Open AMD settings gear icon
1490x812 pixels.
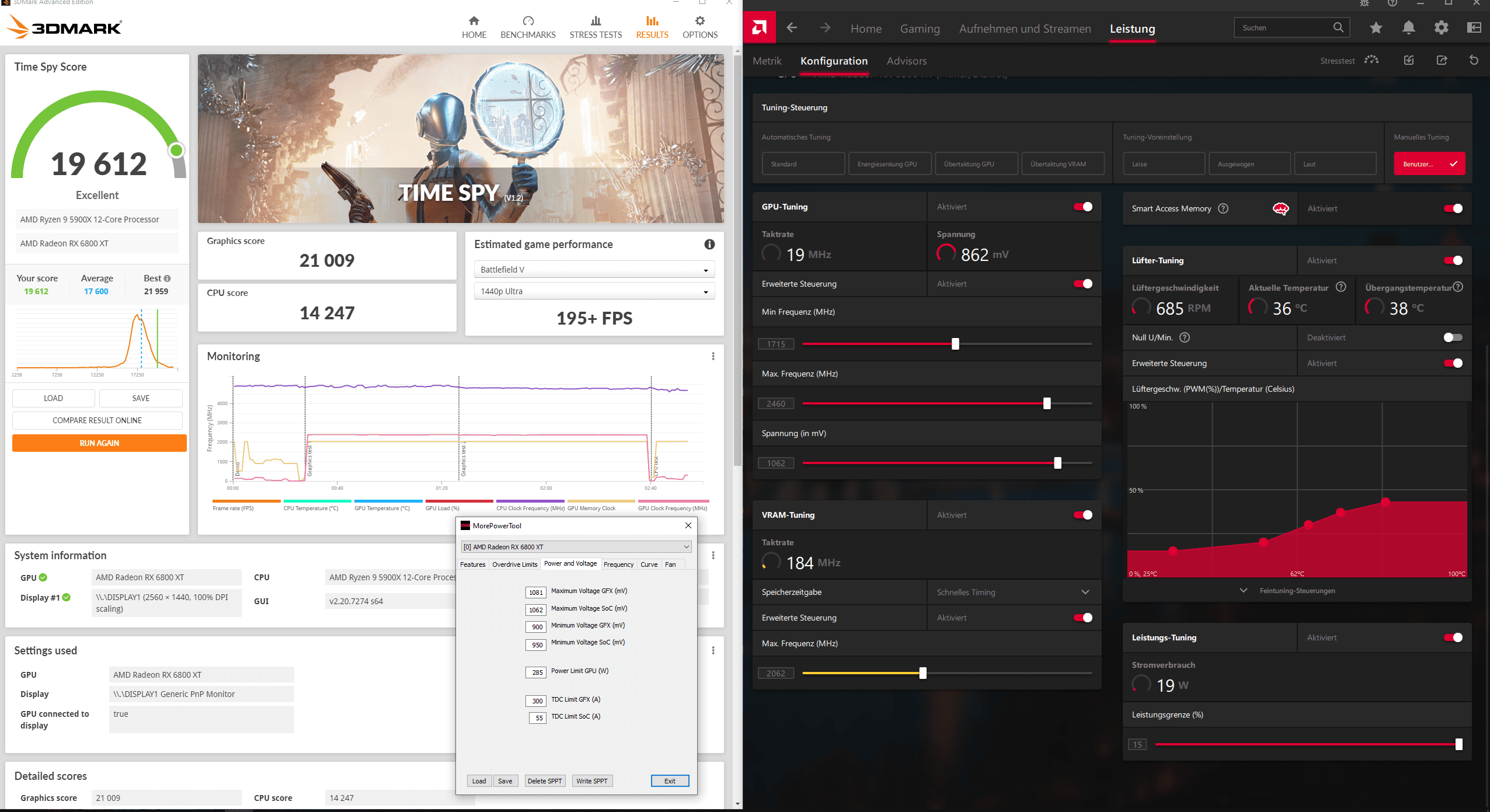[x=1442, y=27]
